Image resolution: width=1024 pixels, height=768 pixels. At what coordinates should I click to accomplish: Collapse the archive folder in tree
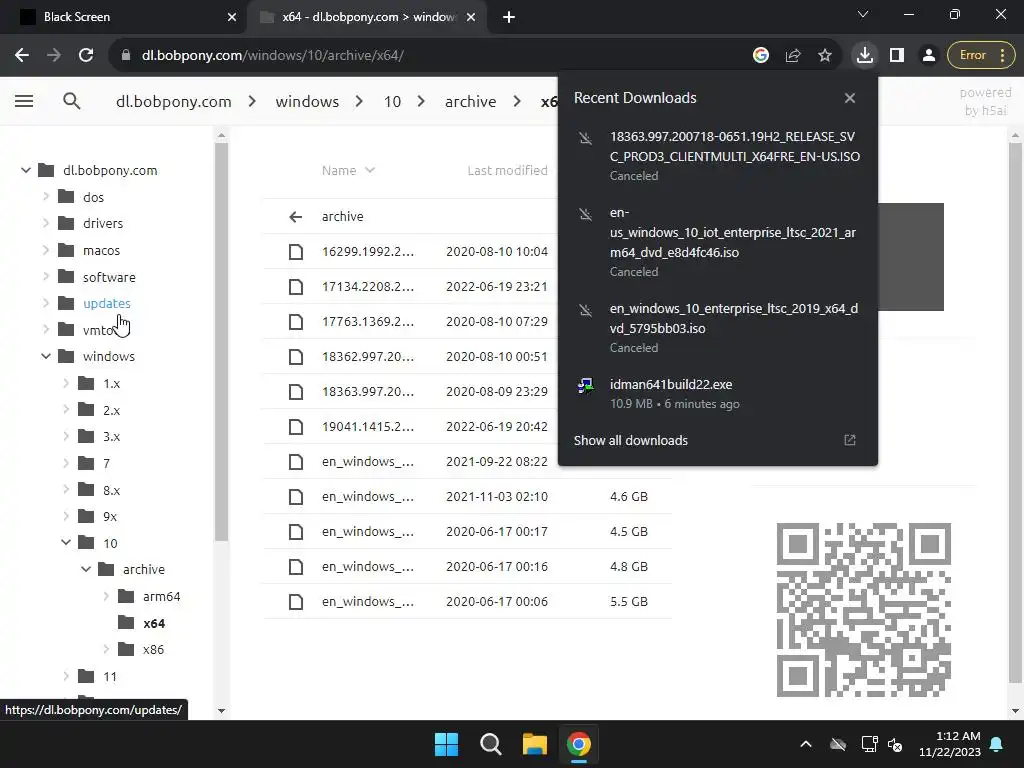pyautogui.click(x=86, y=569)
